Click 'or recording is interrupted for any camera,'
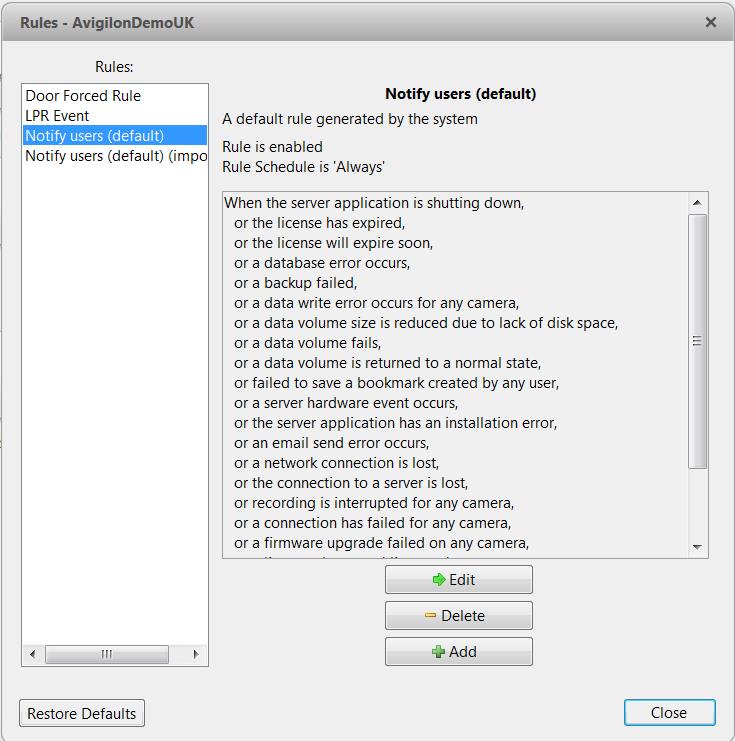735x741 pixels. (374, 503)
